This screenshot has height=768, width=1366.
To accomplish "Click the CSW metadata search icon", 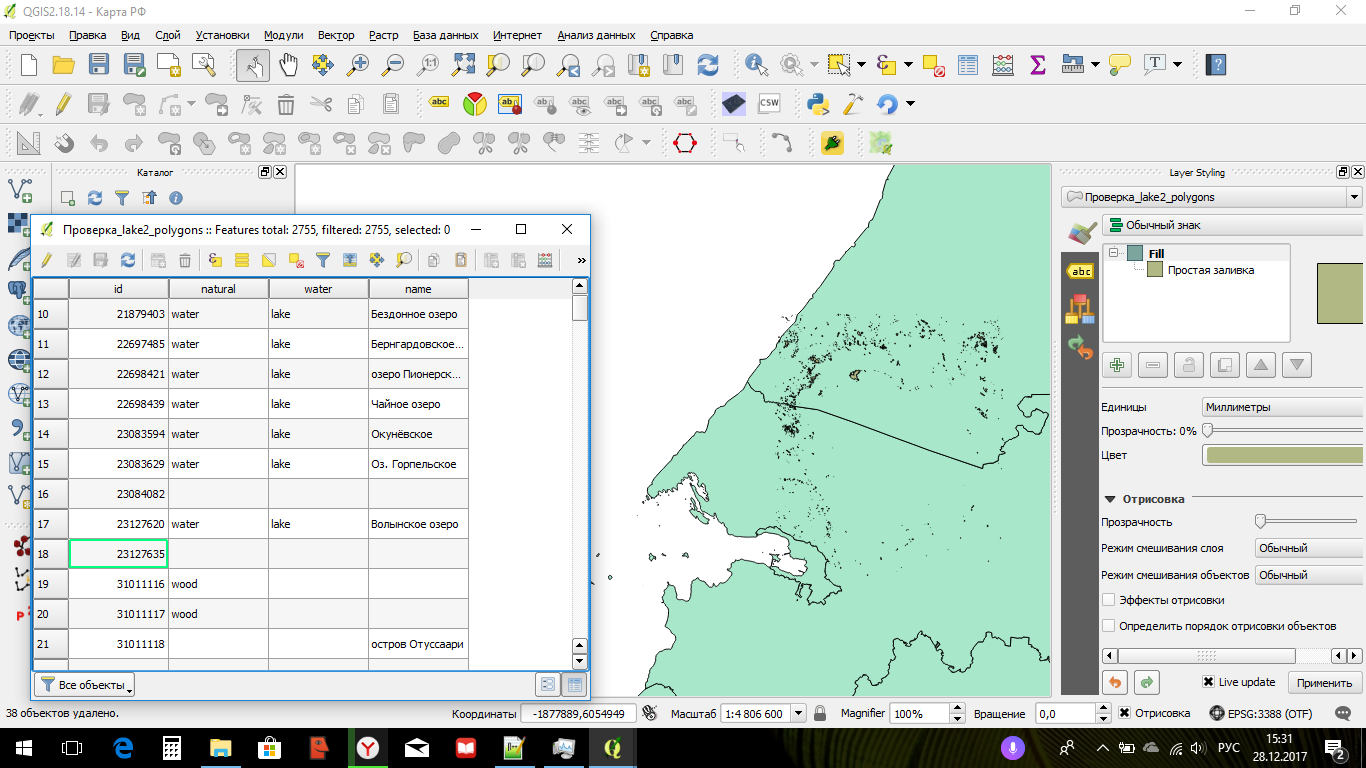I will tap(769, 104).
